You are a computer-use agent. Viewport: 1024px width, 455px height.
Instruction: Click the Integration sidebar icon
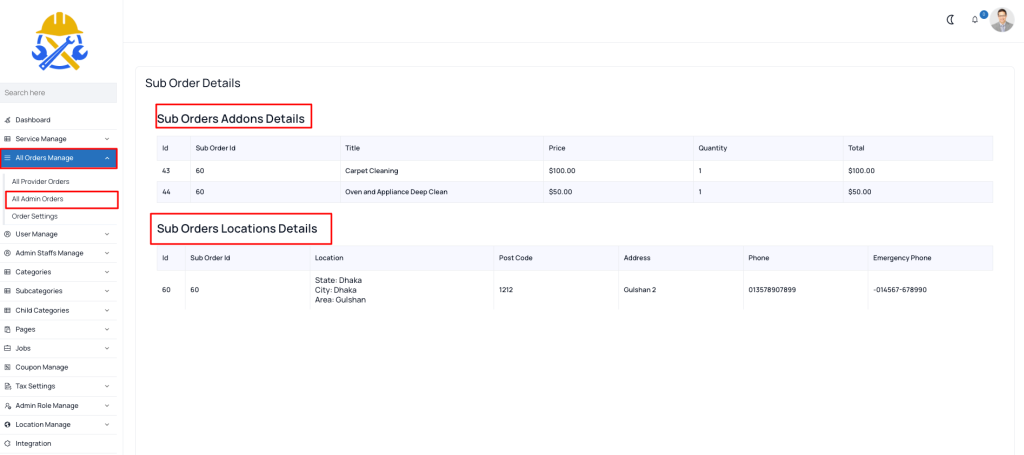tap(7, 443)
